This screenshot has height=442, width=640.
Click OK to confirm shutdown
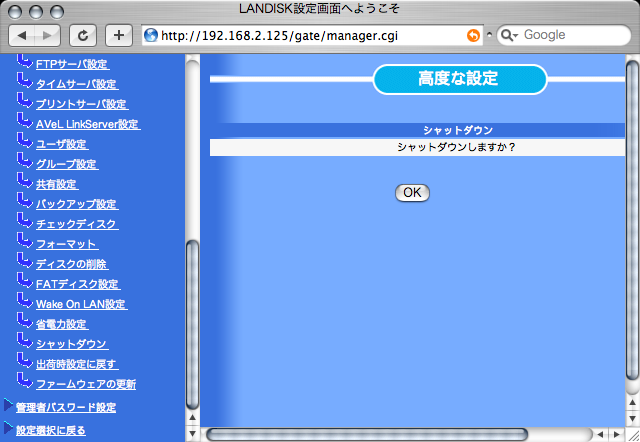point(412,193)
